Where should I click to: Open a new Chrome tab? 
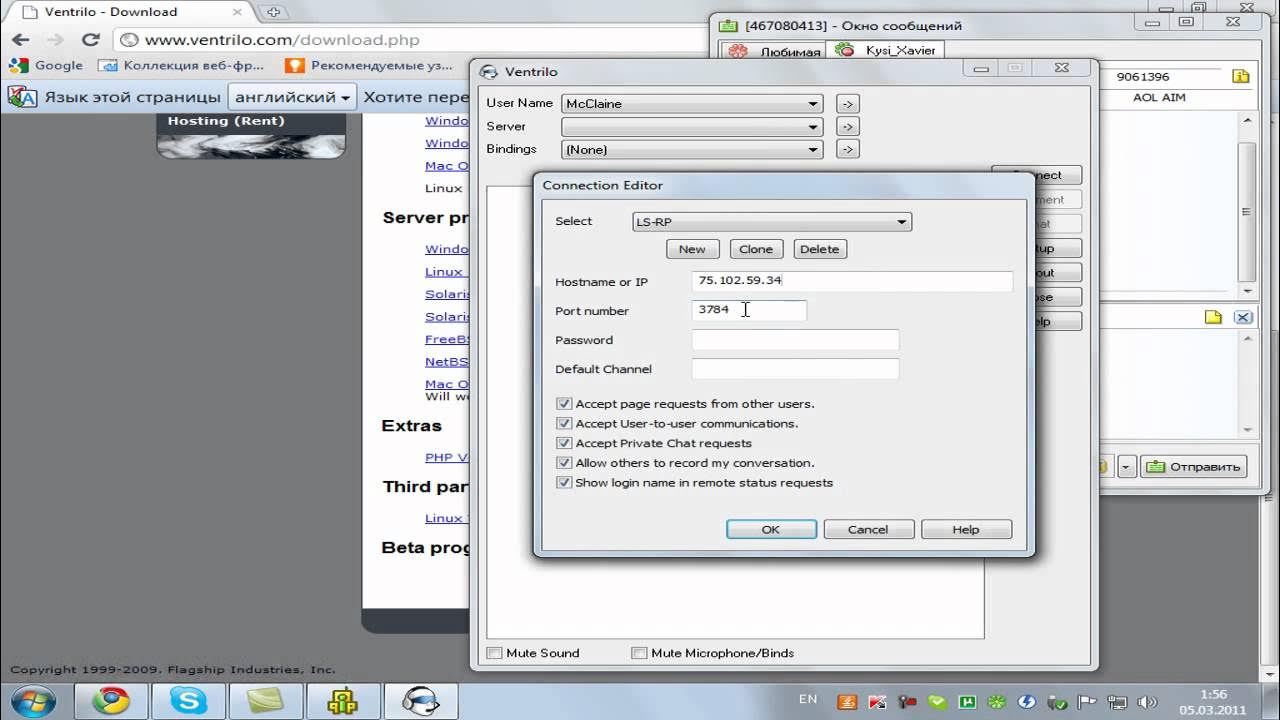point(273,12)
